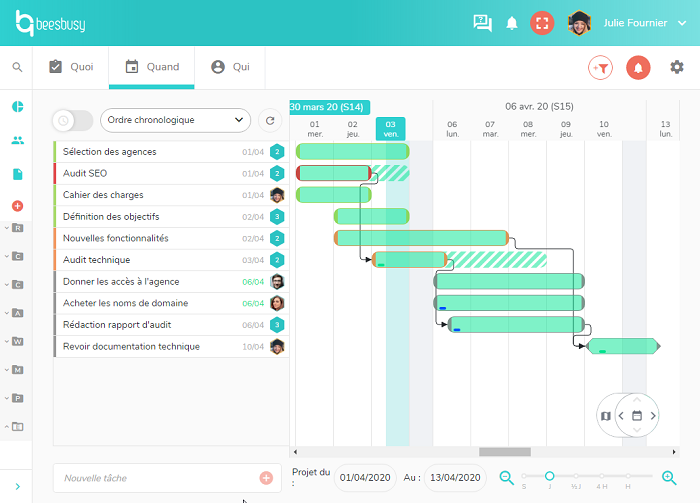Expand the left sidebar with bottom chevron
This screenshot has height=503, width=700.
coord(17,486)
